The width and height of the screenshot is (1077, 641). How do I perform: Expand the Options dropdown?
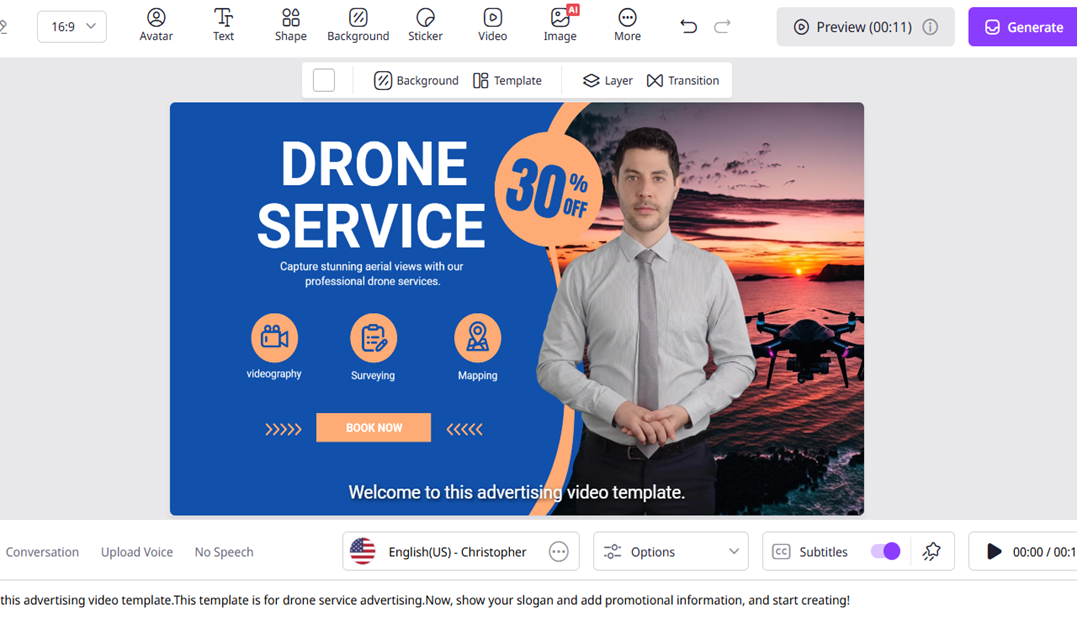tap(670, 552)
